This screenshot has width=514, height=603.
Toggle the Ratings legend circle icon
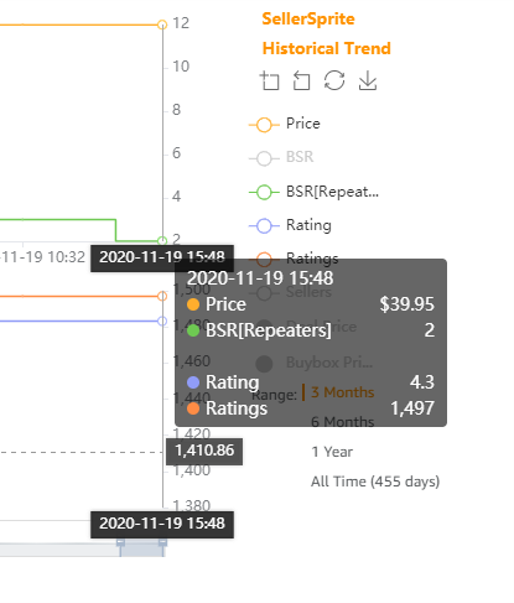(264, 259)
